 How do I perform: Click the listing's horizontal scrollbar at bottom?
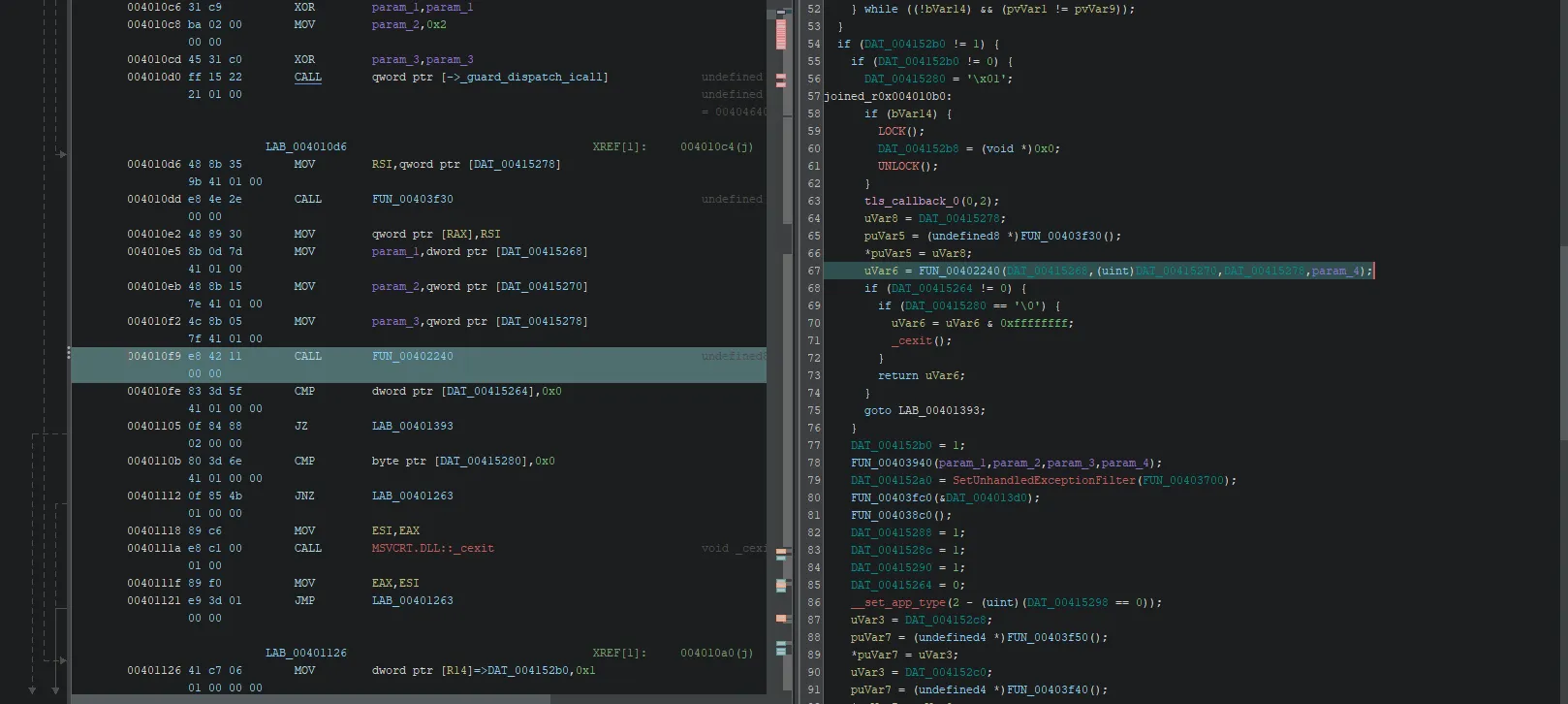417,699
